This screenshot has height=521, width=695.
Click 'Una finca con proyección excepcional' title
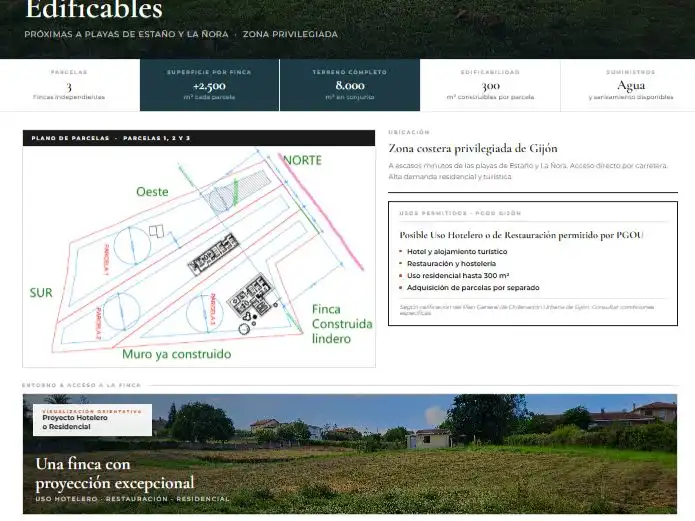[x=115, y=474]
